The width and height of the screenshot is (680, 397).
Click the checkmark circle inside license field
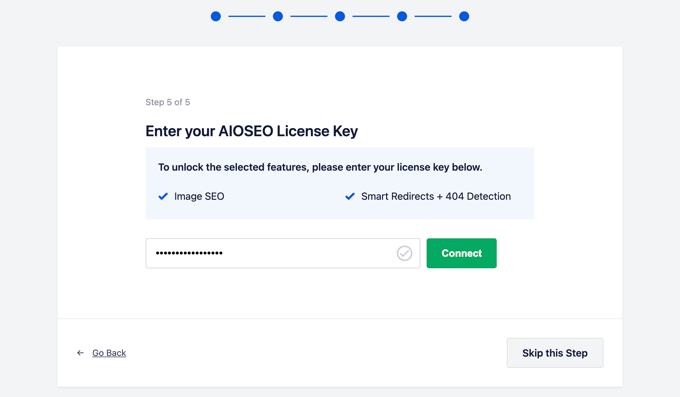coord(404,253)
